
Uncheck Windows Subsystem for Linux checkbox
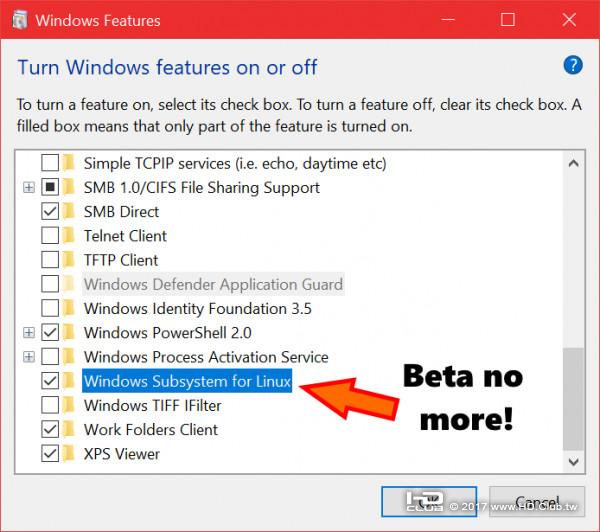click(50, 381)
